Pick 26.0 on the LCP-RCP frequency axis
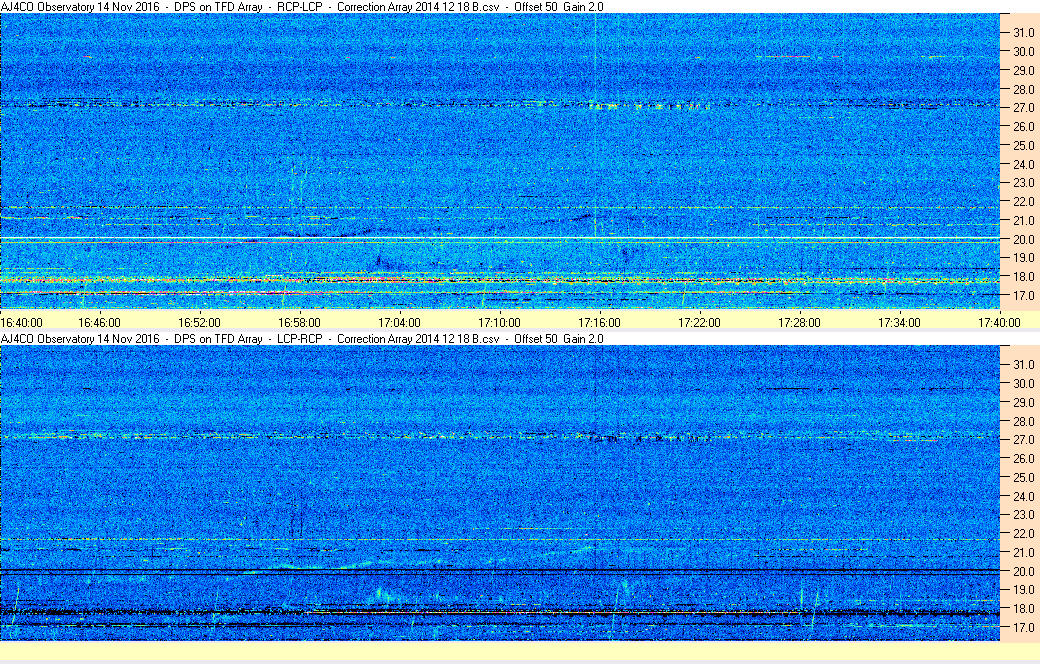 tap(1023, 458)
